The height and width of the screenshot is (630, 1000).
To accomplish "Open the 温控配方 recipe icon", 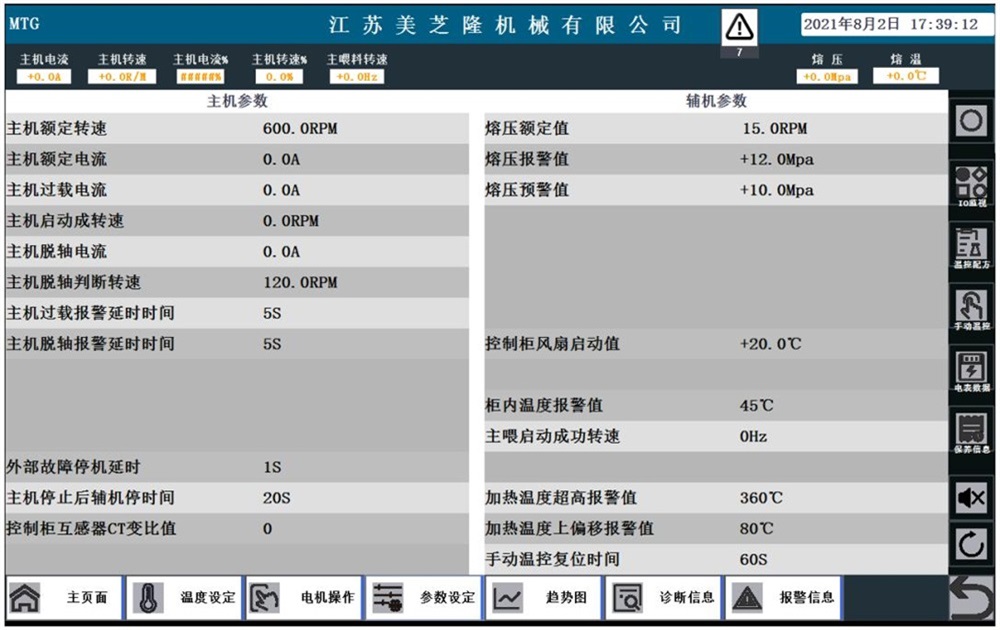I will pyautogui.click(x=971, y=248).
